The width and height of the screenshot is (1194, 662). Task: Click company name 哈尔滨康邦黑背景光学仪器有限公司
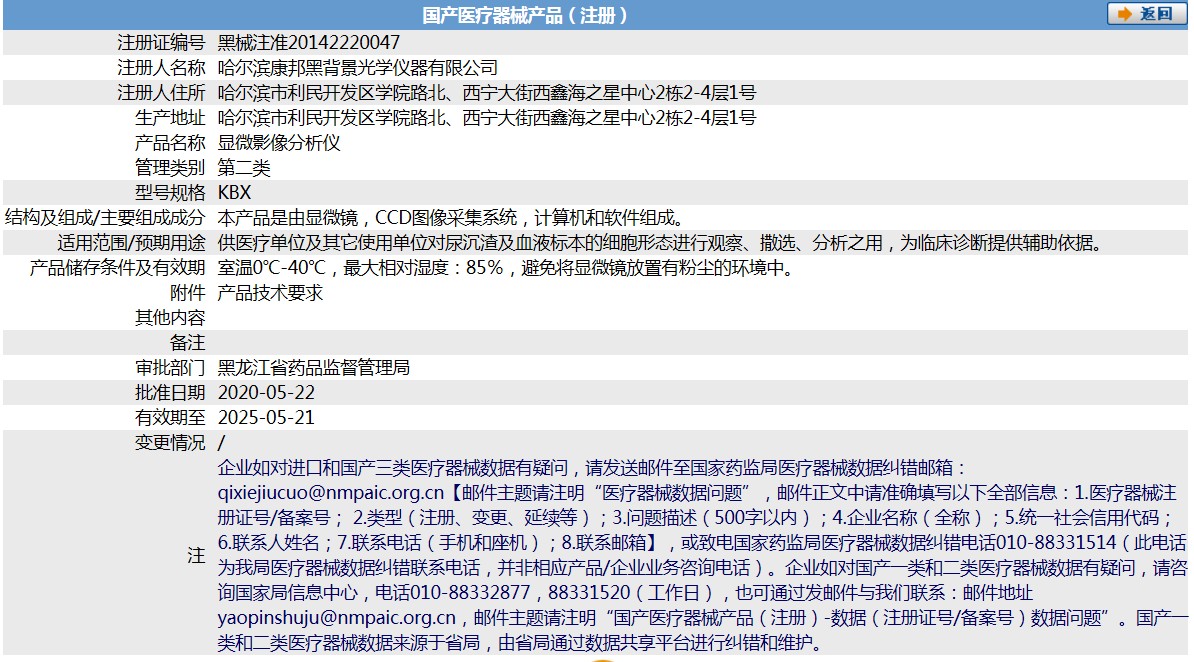357,68
